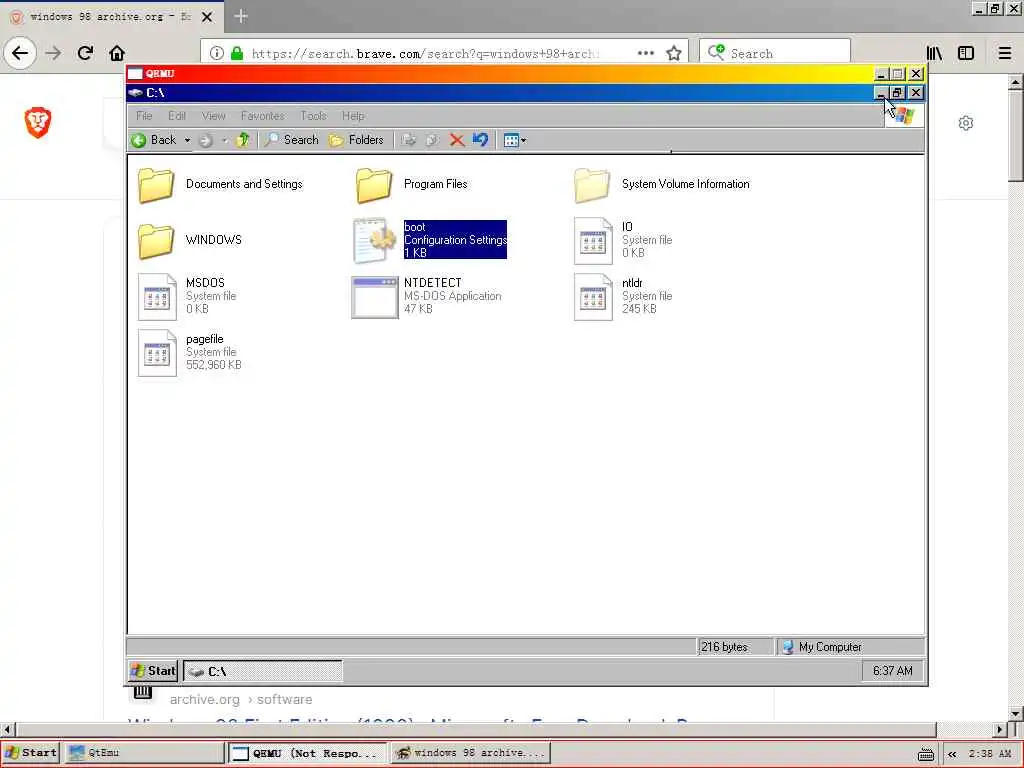Click the Explorer Search toolbar button
Viewport: 1024px width, 768px height.
coord(291,140)
